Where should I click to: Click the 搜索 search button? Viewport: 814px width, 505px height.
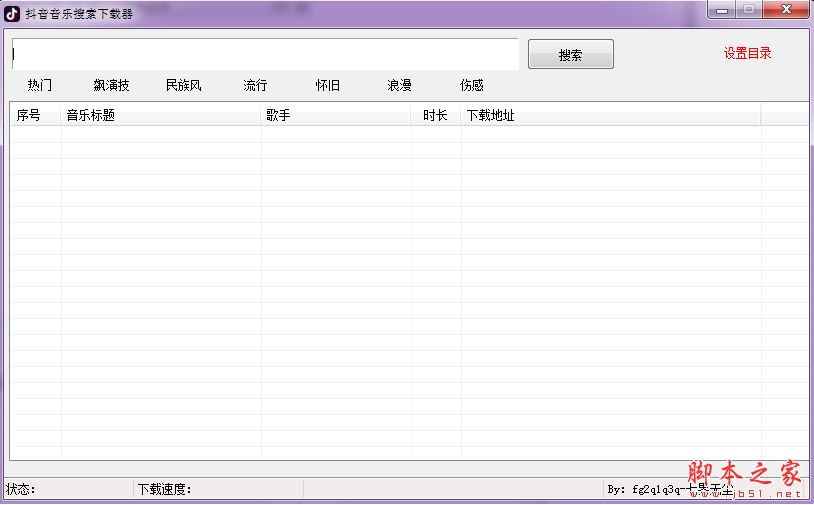[571, 54]
